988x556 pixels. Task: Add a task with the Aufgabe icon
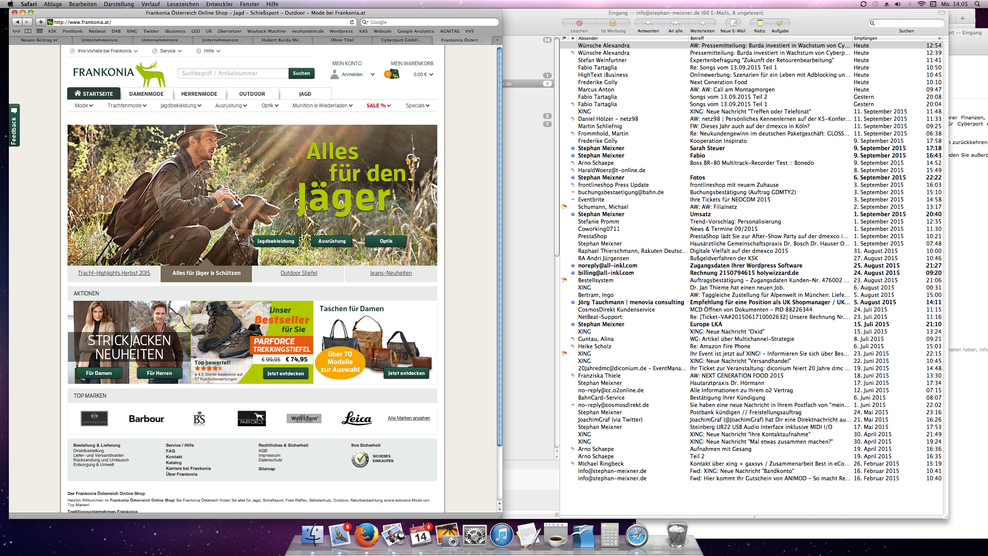(779, 23)
